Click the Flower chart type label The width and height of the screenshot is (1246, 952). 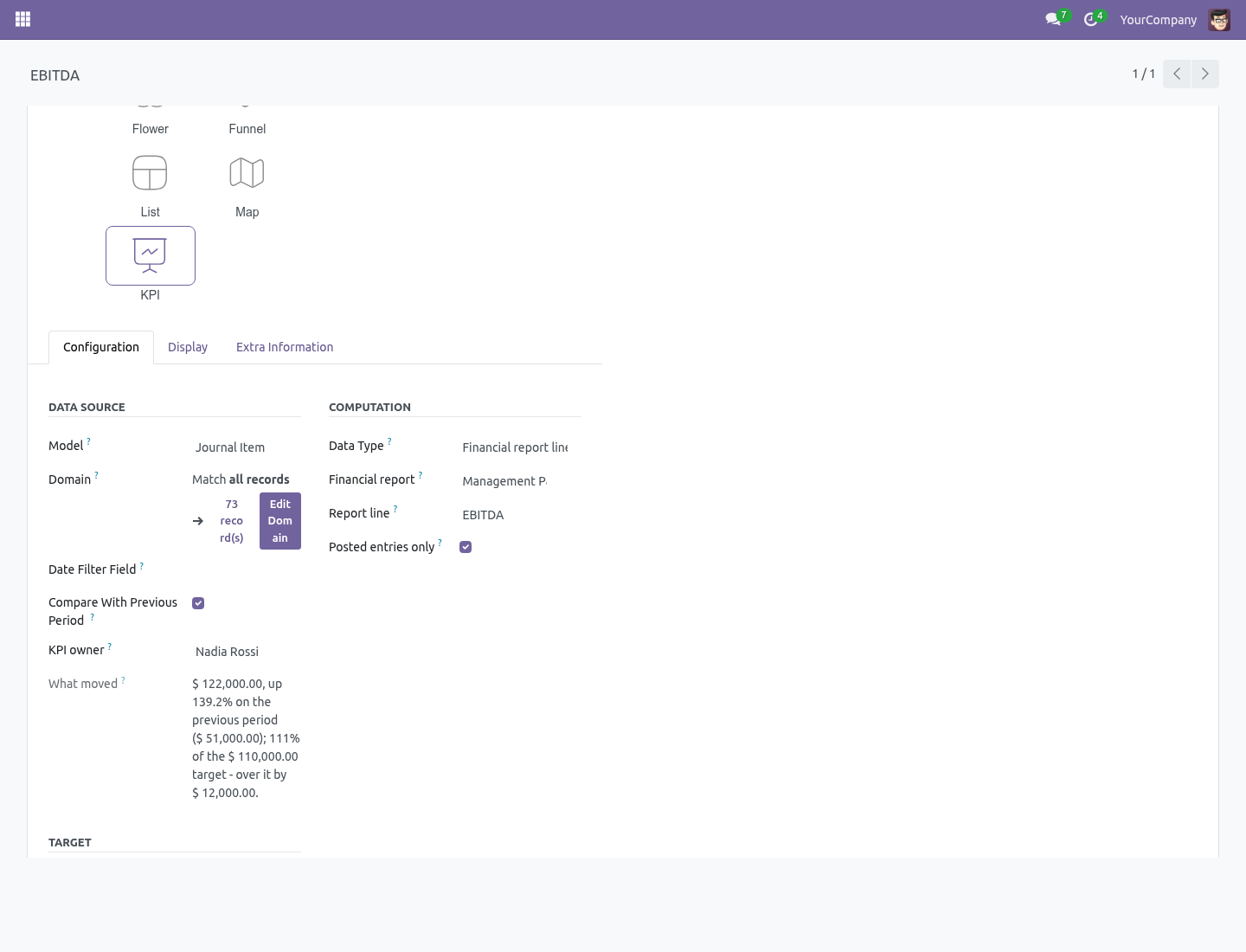[x=151, y=129]
